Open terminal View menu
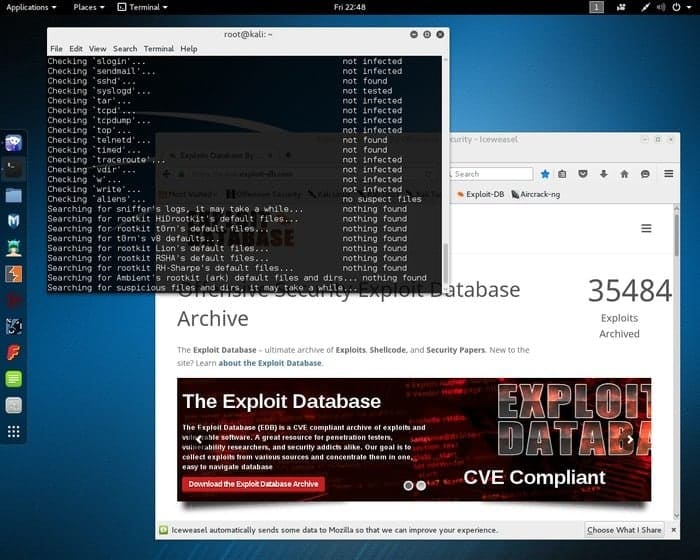 click(x=97, y=49)
